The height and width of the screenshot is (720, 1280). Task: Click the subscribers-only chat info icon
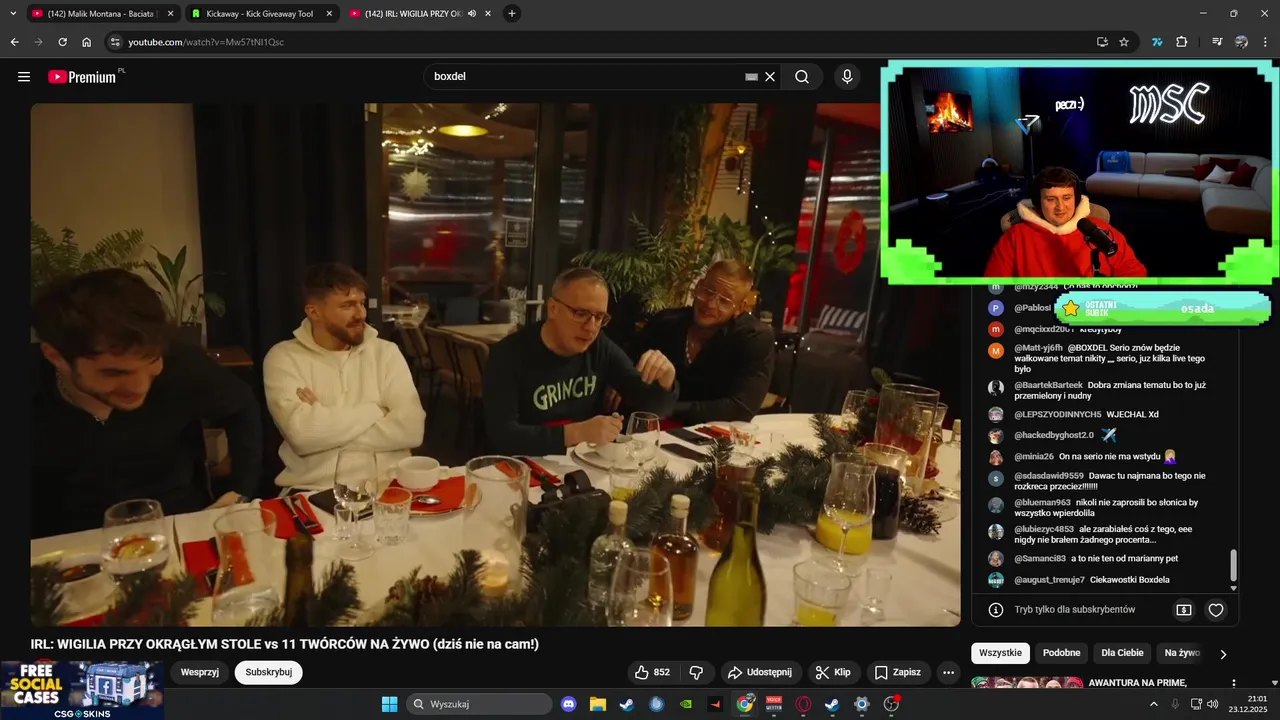(996, 609)
